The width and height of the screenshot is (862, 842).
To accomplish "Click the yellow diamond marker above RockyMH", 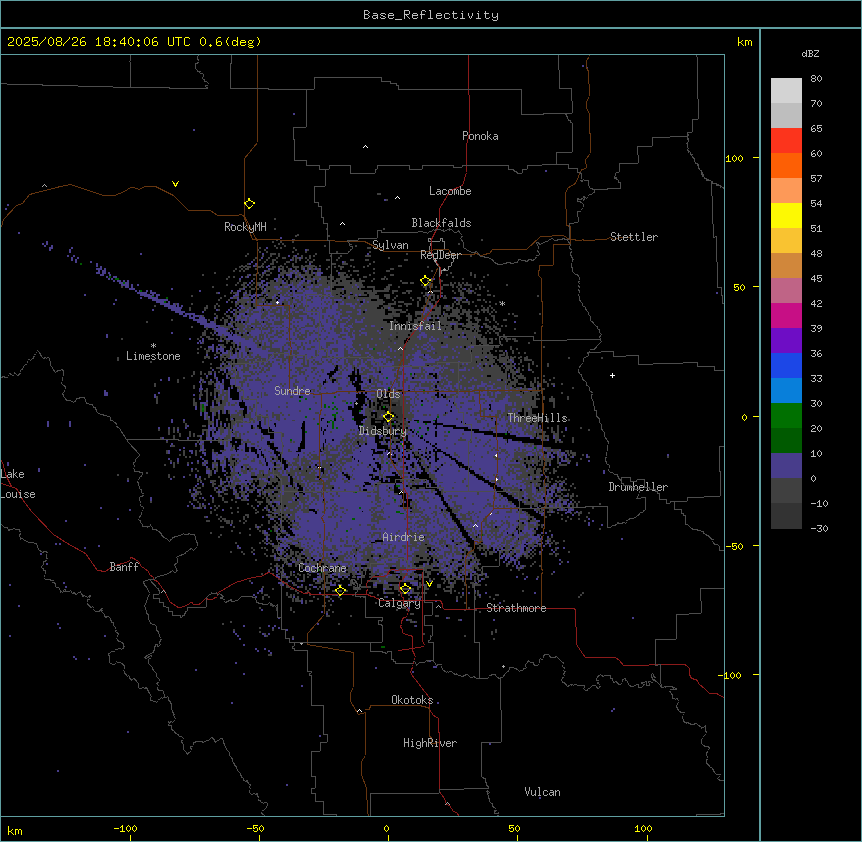I will [250, 204].
